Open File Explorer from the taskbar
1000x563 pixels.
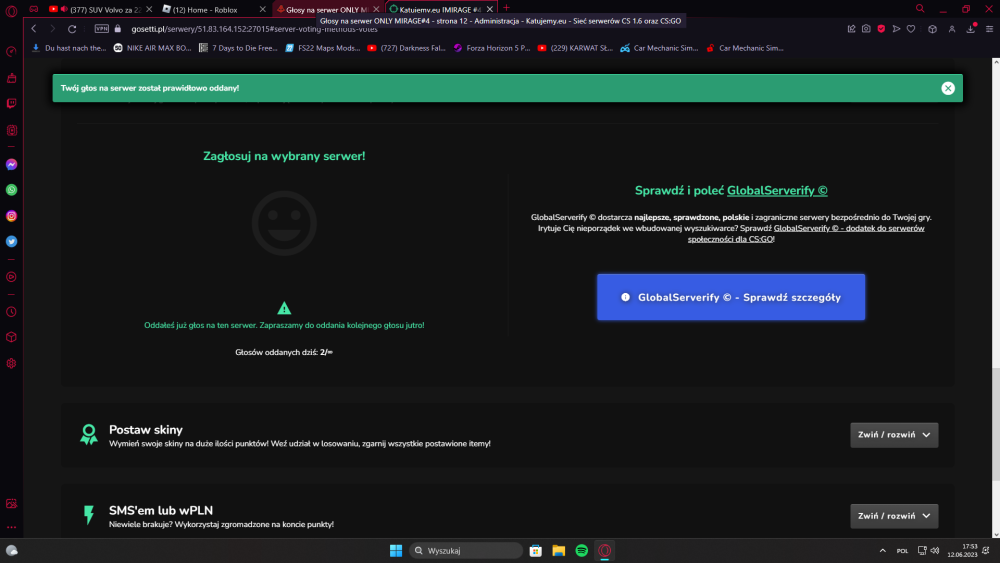[559, 550]
